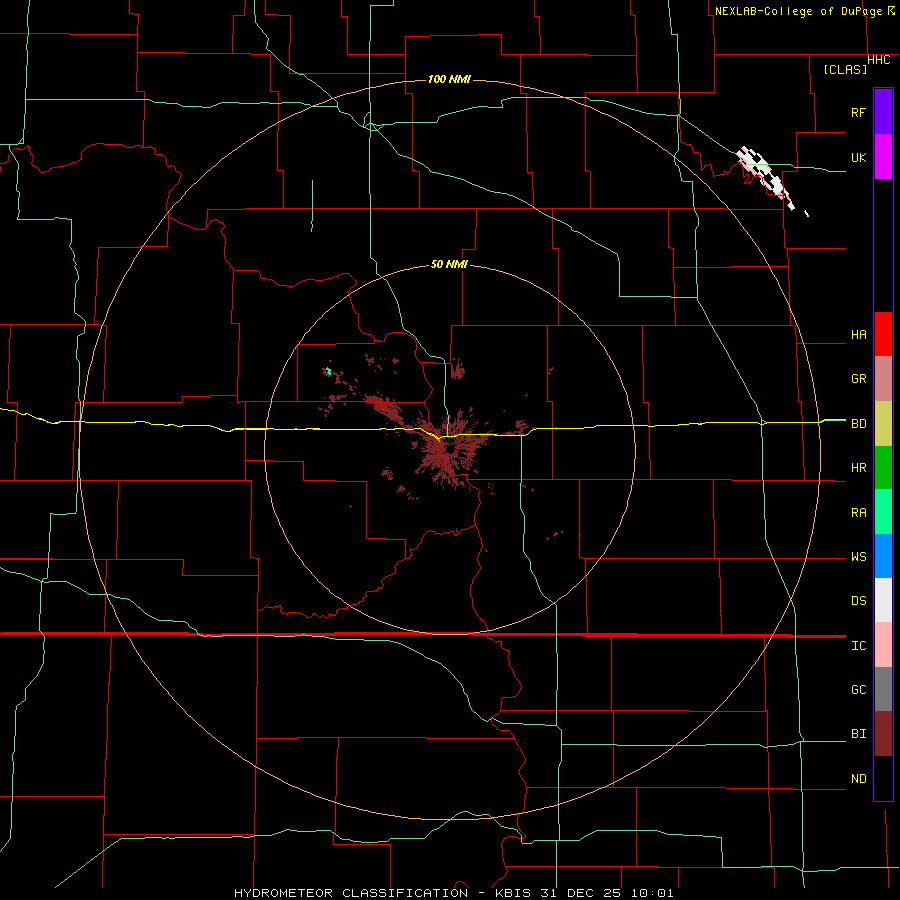Click the 31 DEC 25 date text

(581, 893)
